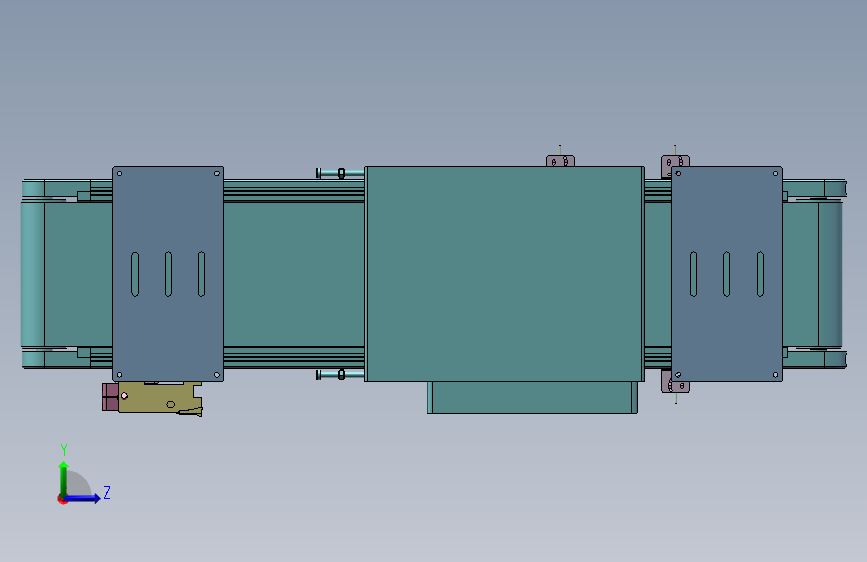The height and width of the screenshot is (562, 867).
Task: Select the red origin dot of the triad
Action: (62, 499)
